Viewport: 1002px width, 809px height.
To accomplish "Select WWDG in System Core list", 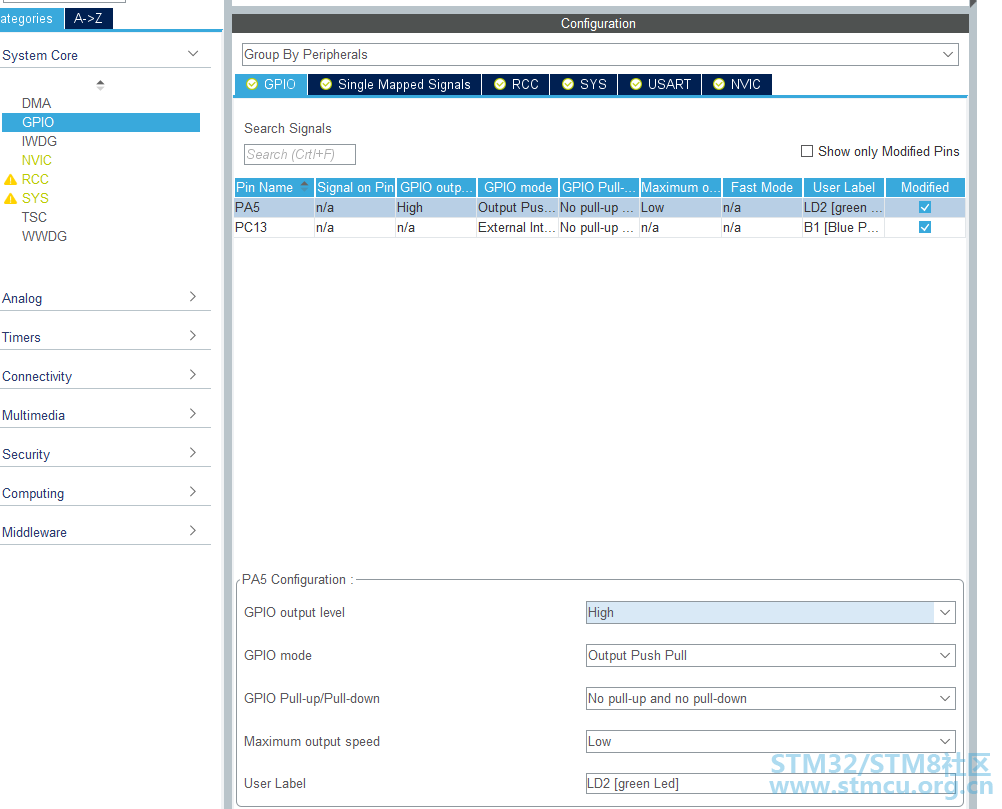I will tap(44, 236).
